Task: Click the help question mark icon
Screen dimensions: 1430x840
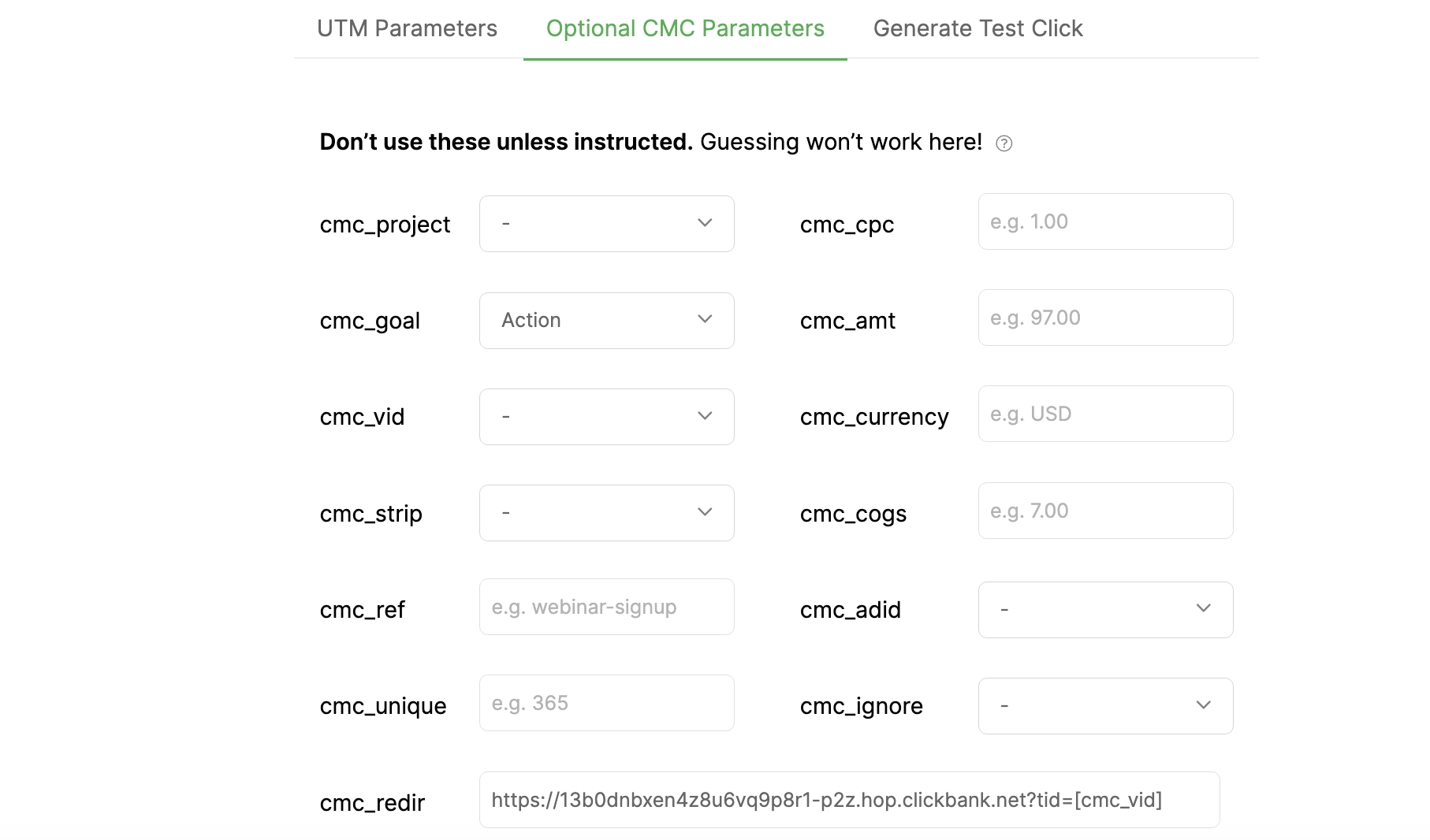Action: 1004,143
